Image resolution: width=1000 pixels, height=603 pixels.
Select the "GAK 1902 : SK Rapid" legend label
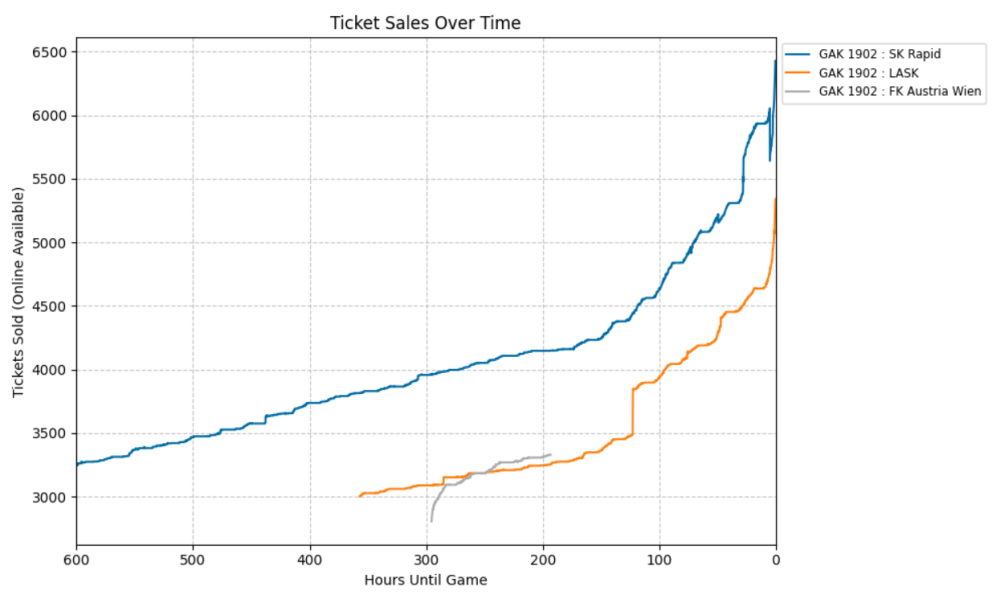pos(879,54)
